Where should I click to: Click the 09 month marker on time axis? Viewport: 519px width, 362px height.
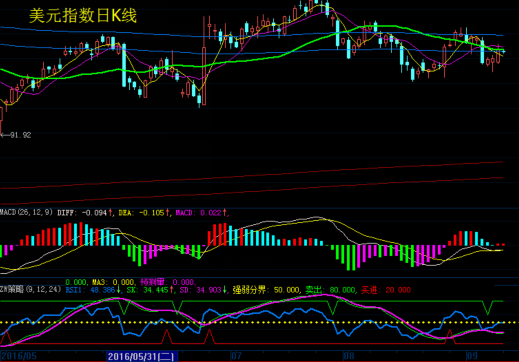[x=472, y=356]
